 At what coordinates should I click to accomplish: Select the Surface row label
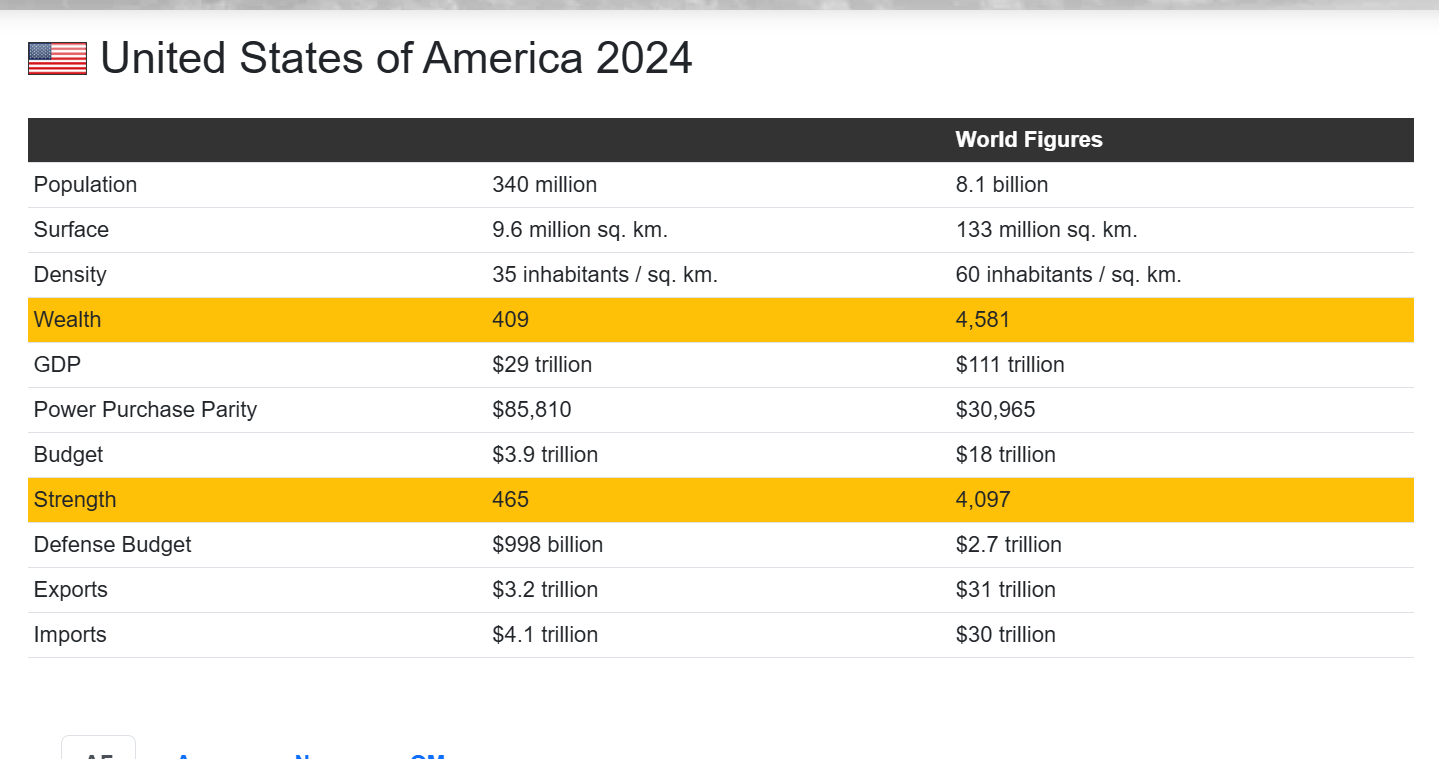click(71, 230)
